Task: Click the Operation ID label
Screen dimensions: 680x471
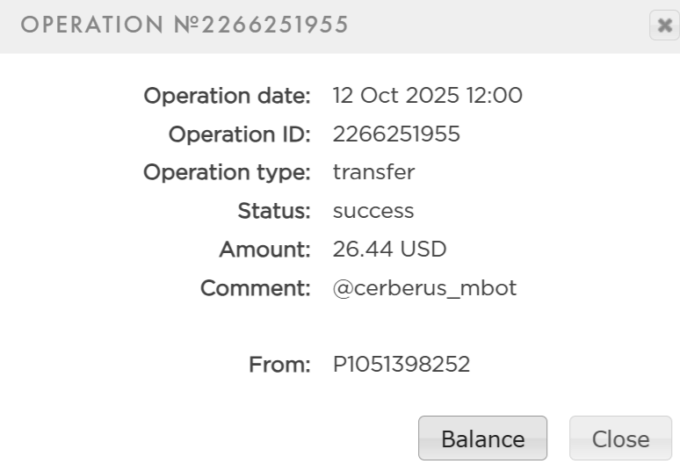Action: (x=240, y=134)
